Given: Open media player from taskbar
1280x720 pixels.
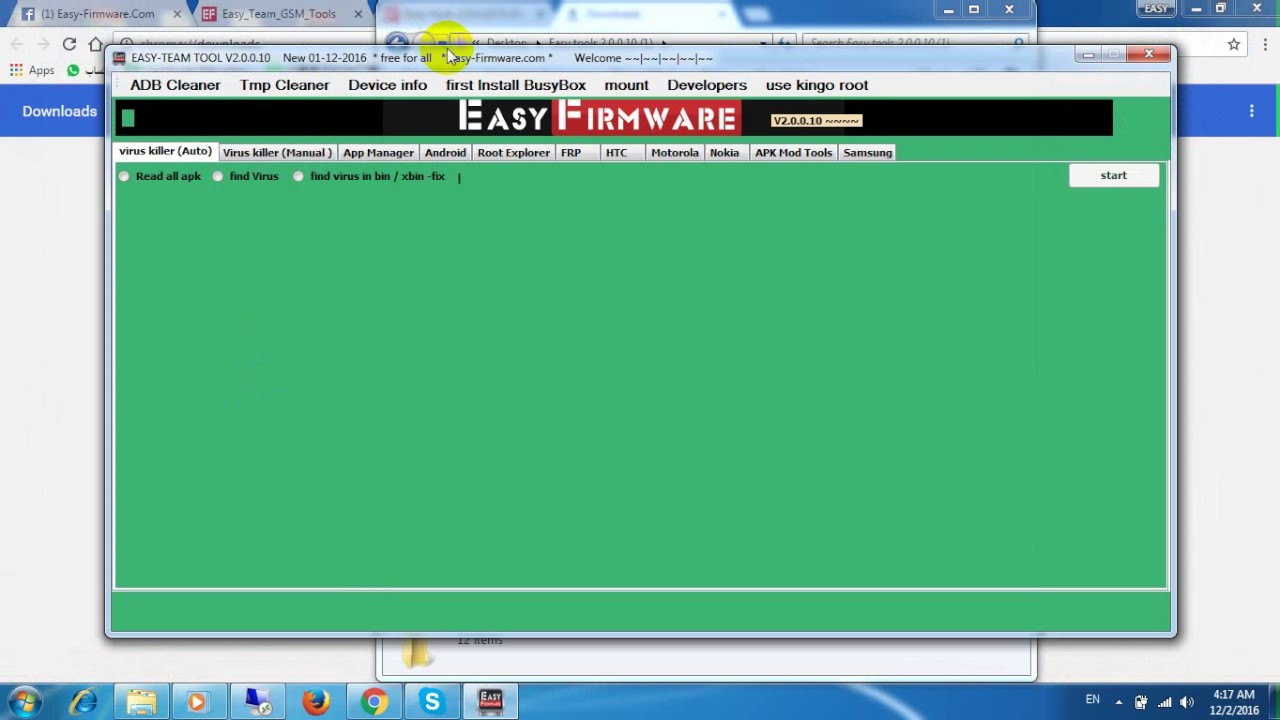Looking at the screenshot, I should [197, 702].
